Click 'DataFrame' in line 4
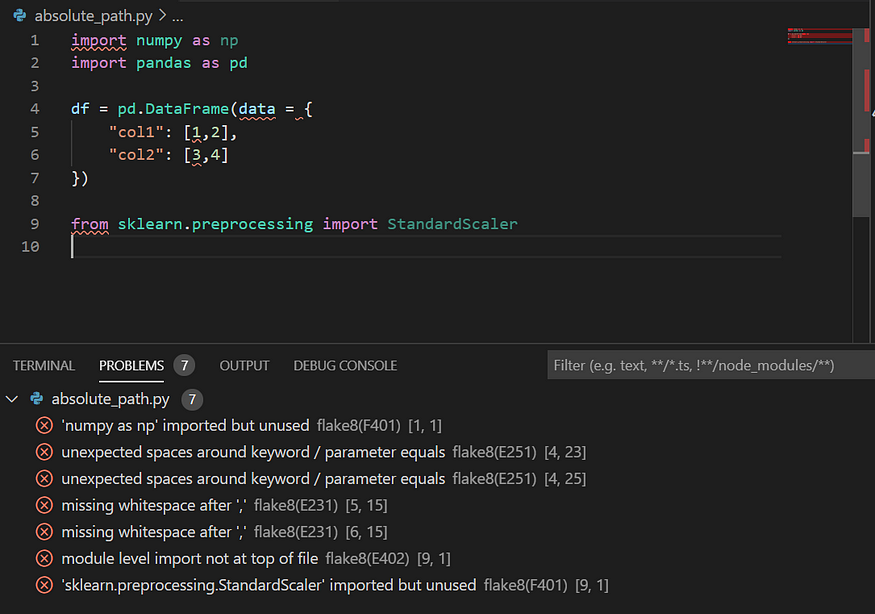This screenshot has width=875, height=614. tap(187, 109)
